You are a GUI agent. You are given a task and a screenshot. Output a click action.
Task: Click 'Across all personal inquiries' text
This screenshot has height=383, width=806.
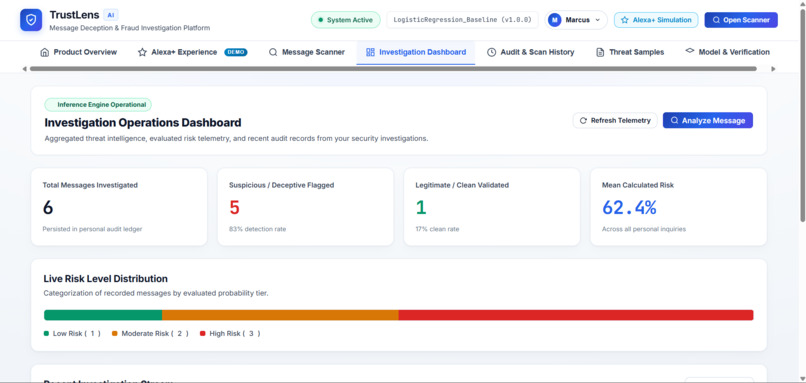(x=644, y=229)
